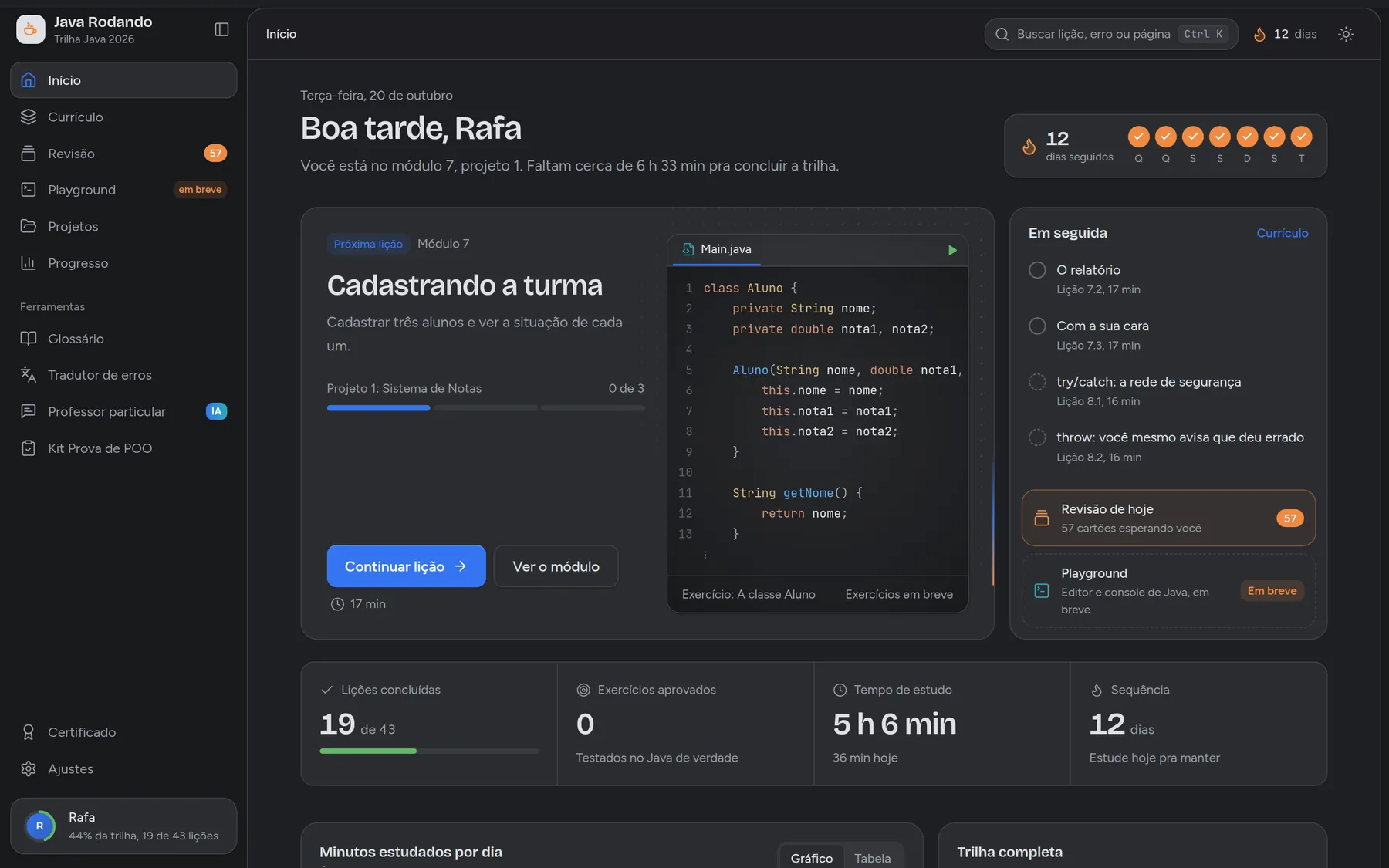Click the Tempo de estudo stat

click(941, 724)
